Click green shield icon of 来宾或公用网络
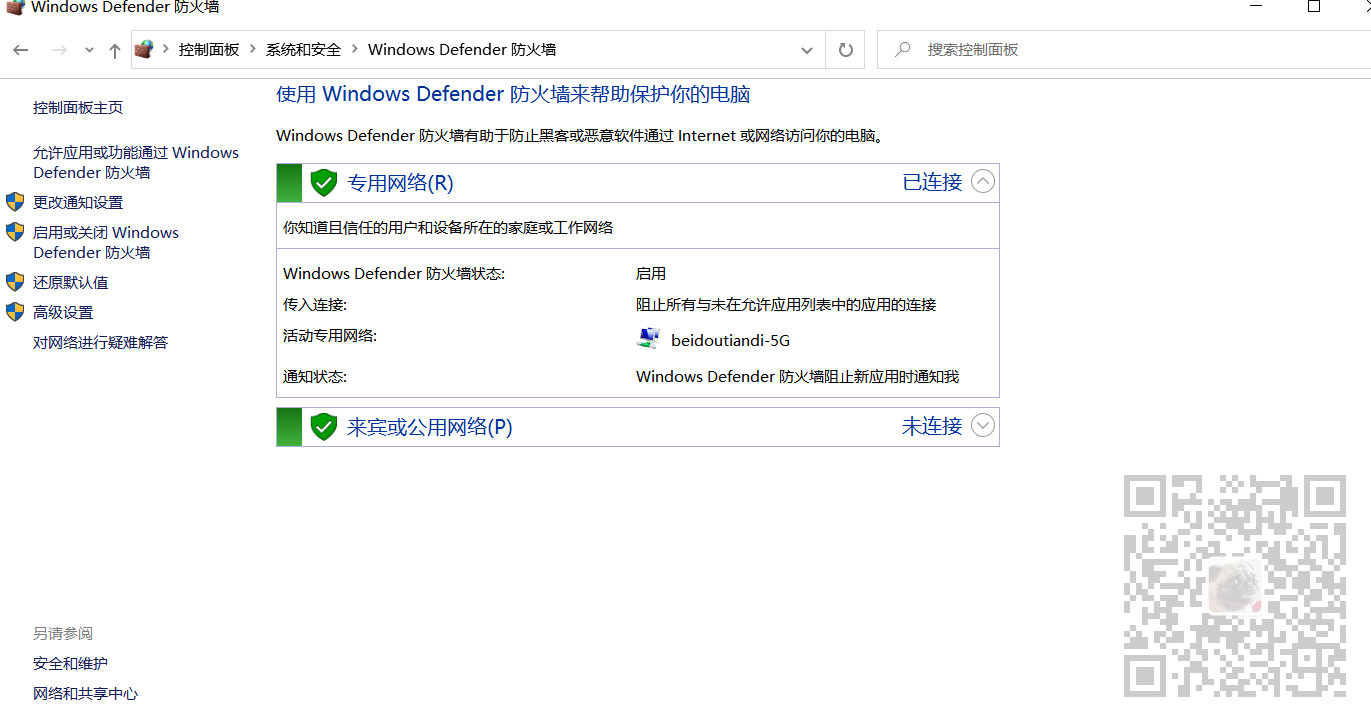 [323, 427]
